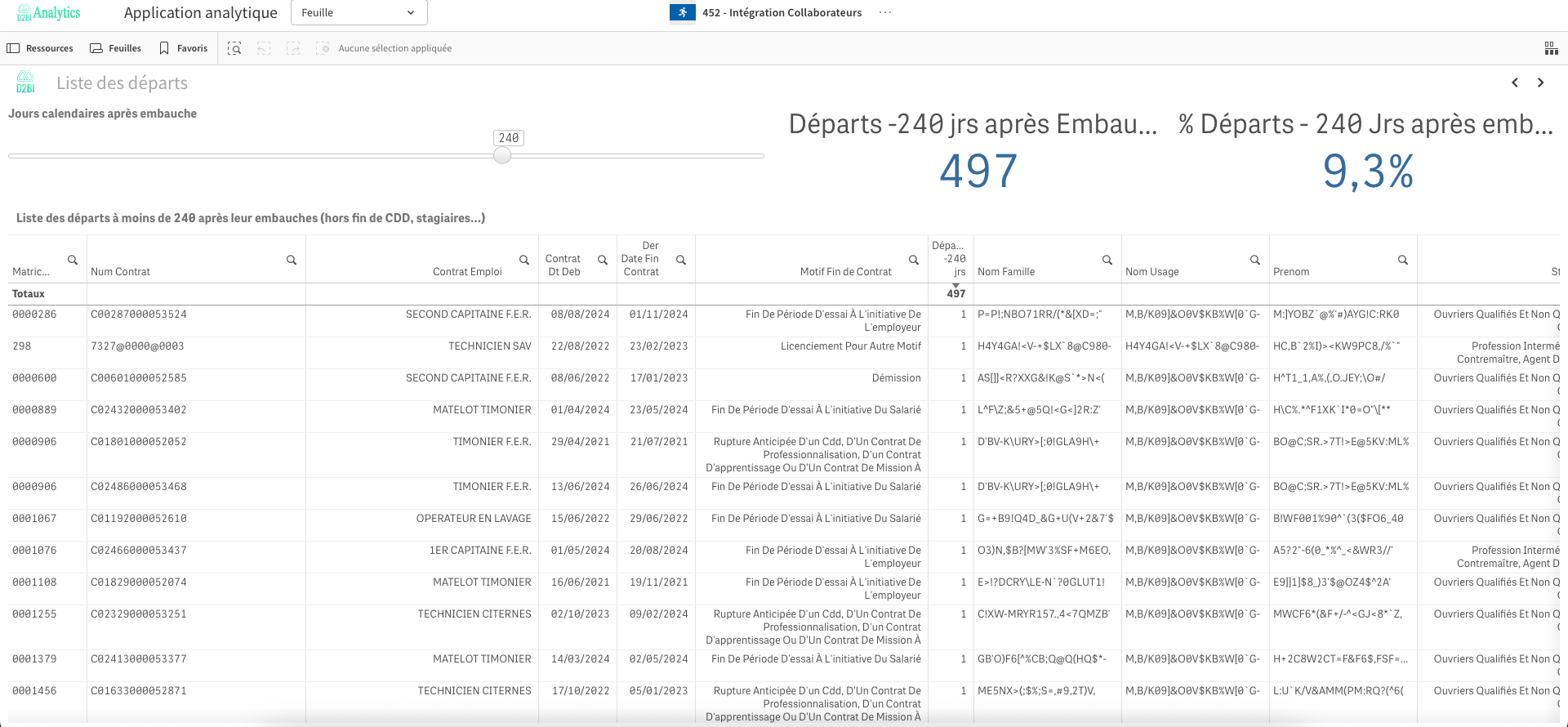Click the step back selection icon
This screenshot has height=727, width=1568.
(264, 49)
